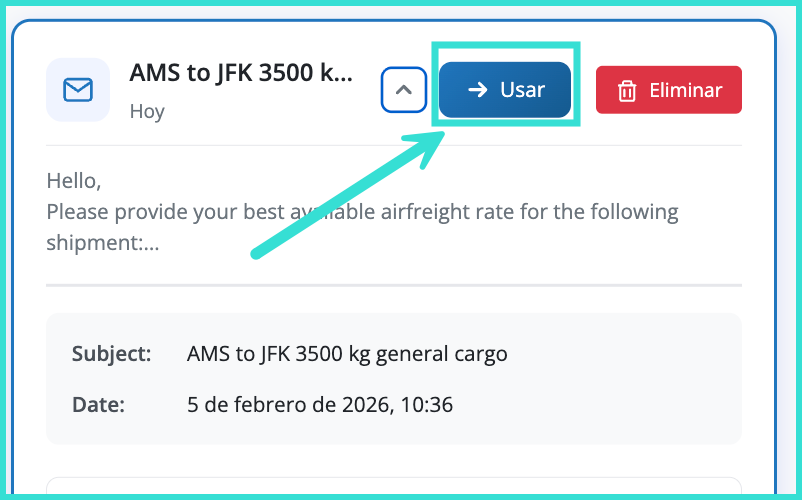Click the 5 de febrero de 2026, 10:36 timestamp
The width and height of the screenshot is (802, 500).
pos(320,405)
